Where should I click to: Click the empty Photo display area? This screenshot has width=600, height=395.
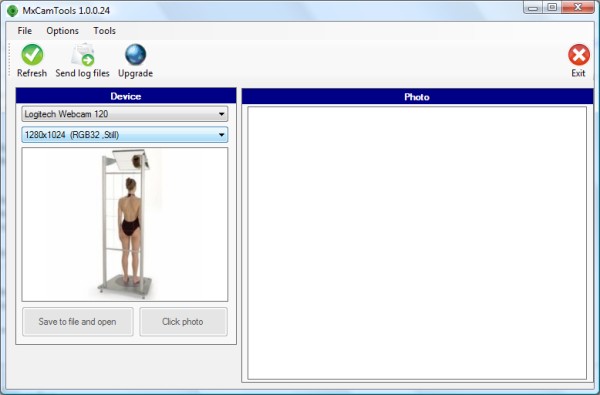point(417,243)
